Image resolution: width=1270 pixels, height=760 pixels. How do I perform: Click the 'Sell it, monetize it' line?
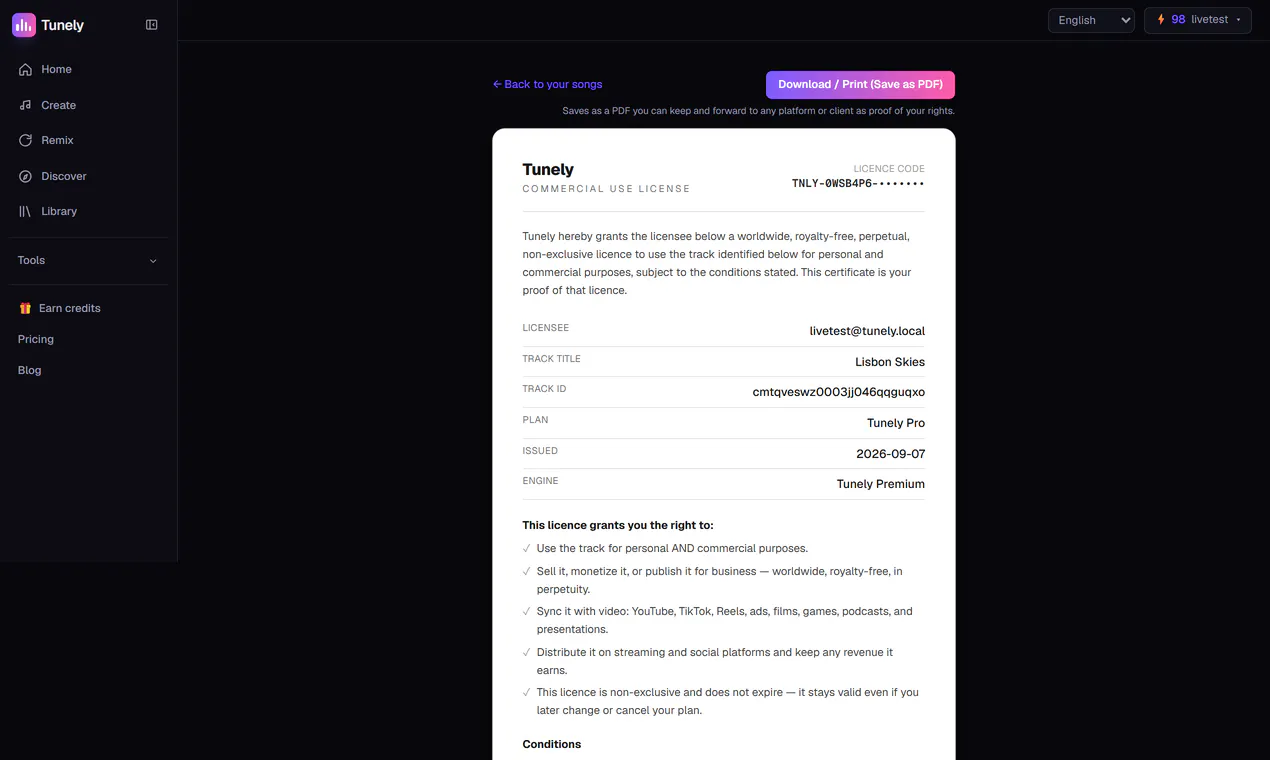pyautogui.click(x=720, y=580)
